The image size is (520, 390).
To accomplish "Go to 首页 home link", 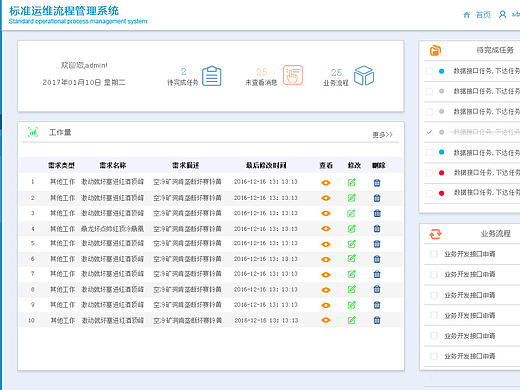I will click(x=483, y=15).
